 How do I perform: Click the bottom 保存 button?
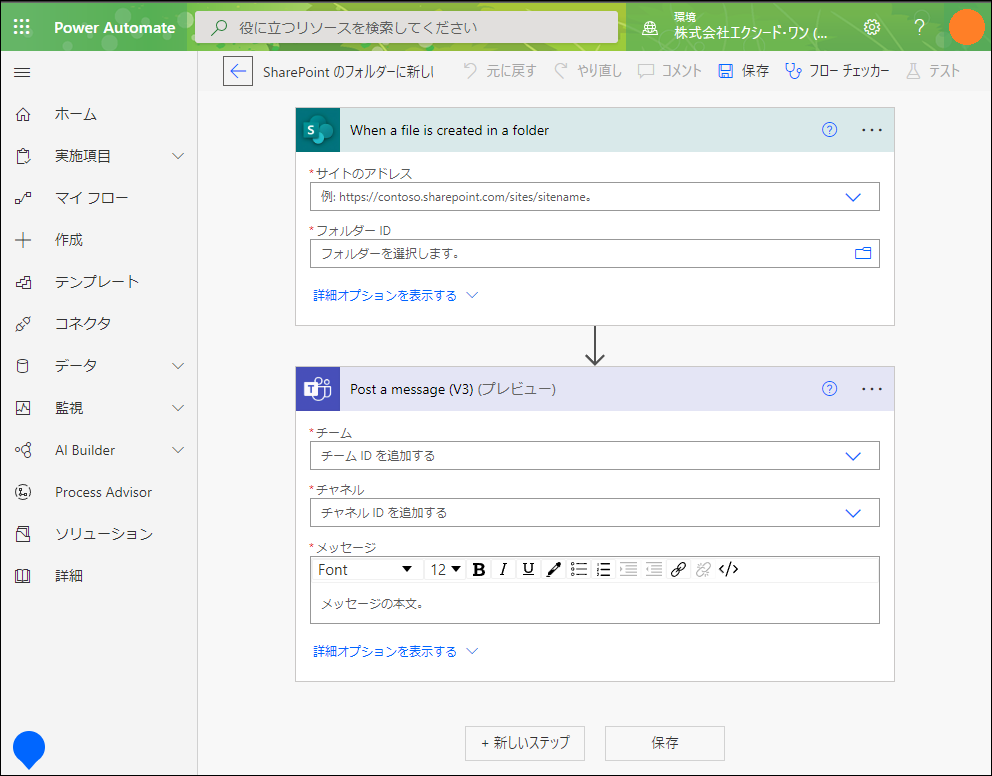coord(664,743)
